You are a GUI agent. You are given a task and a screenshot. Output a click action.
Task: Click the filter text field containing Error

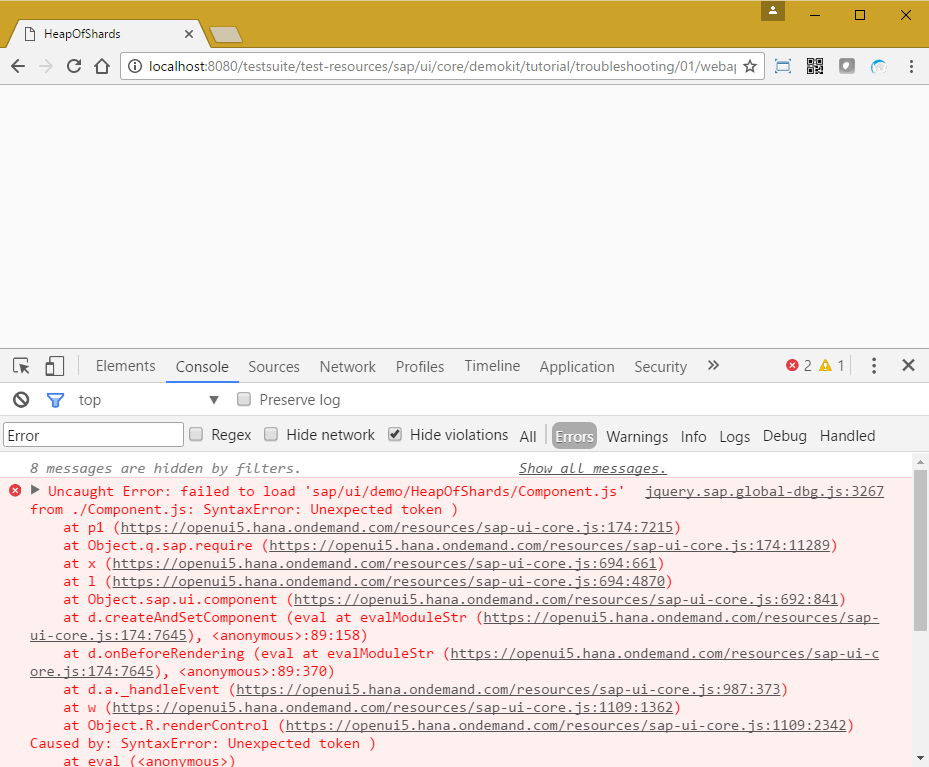pyautogui.click(x=94, y=435)
